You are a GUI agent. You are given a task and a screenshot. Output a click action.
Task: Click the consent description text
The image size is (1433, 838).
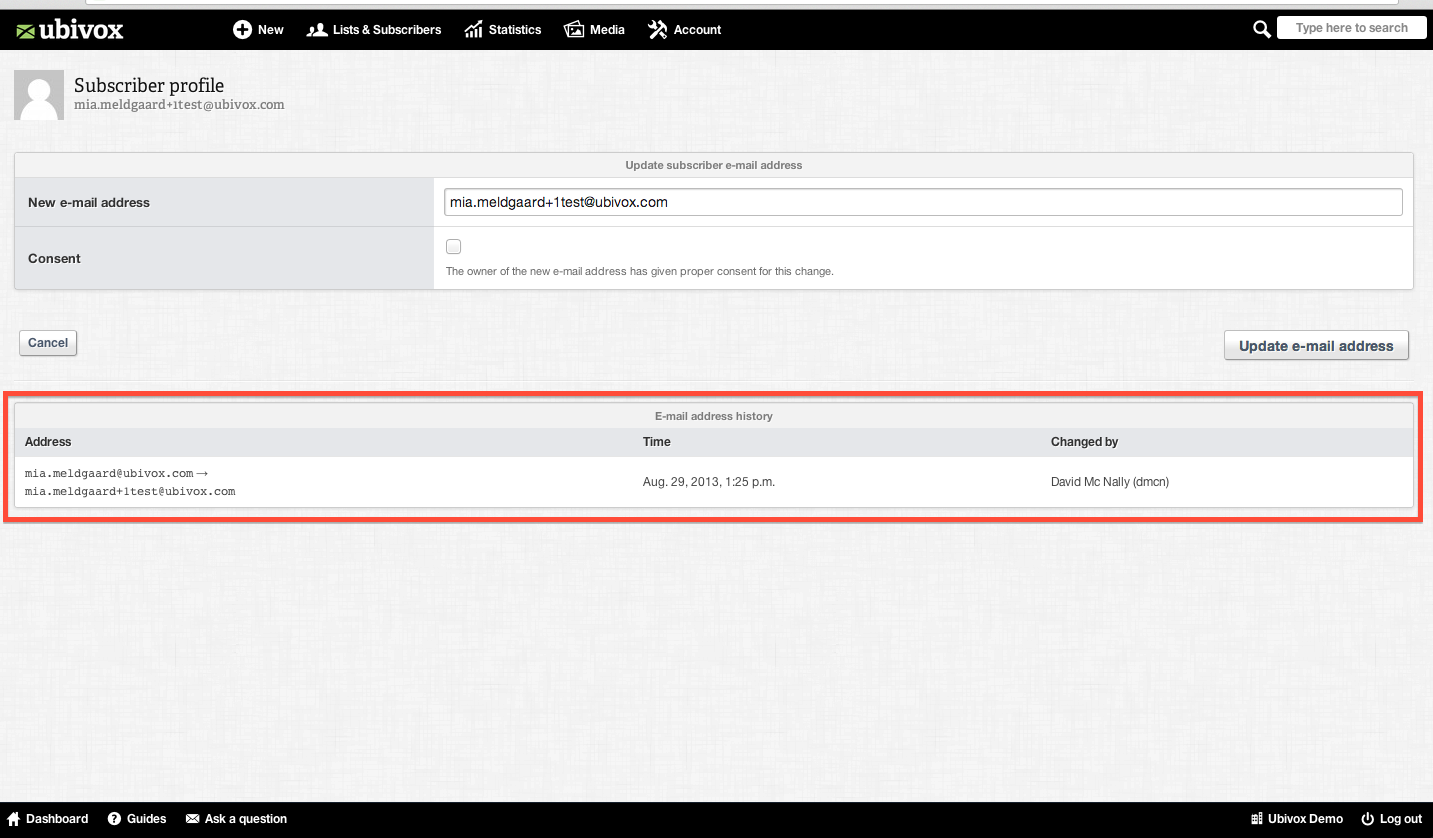coord(640,271)
